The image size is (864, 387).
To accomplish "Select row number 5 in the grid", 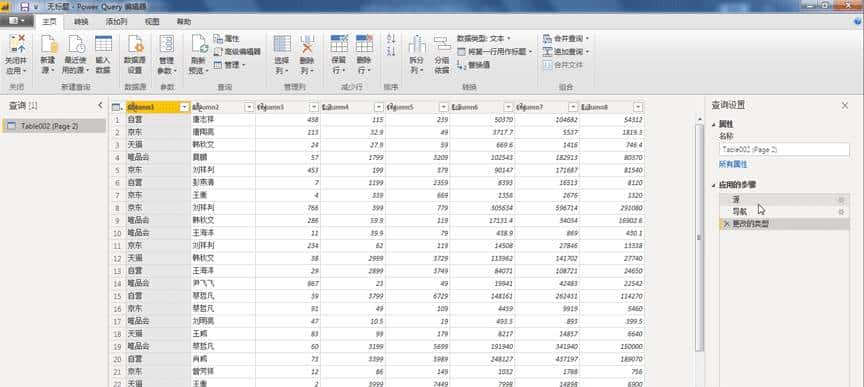I will (x=117, y=170).
